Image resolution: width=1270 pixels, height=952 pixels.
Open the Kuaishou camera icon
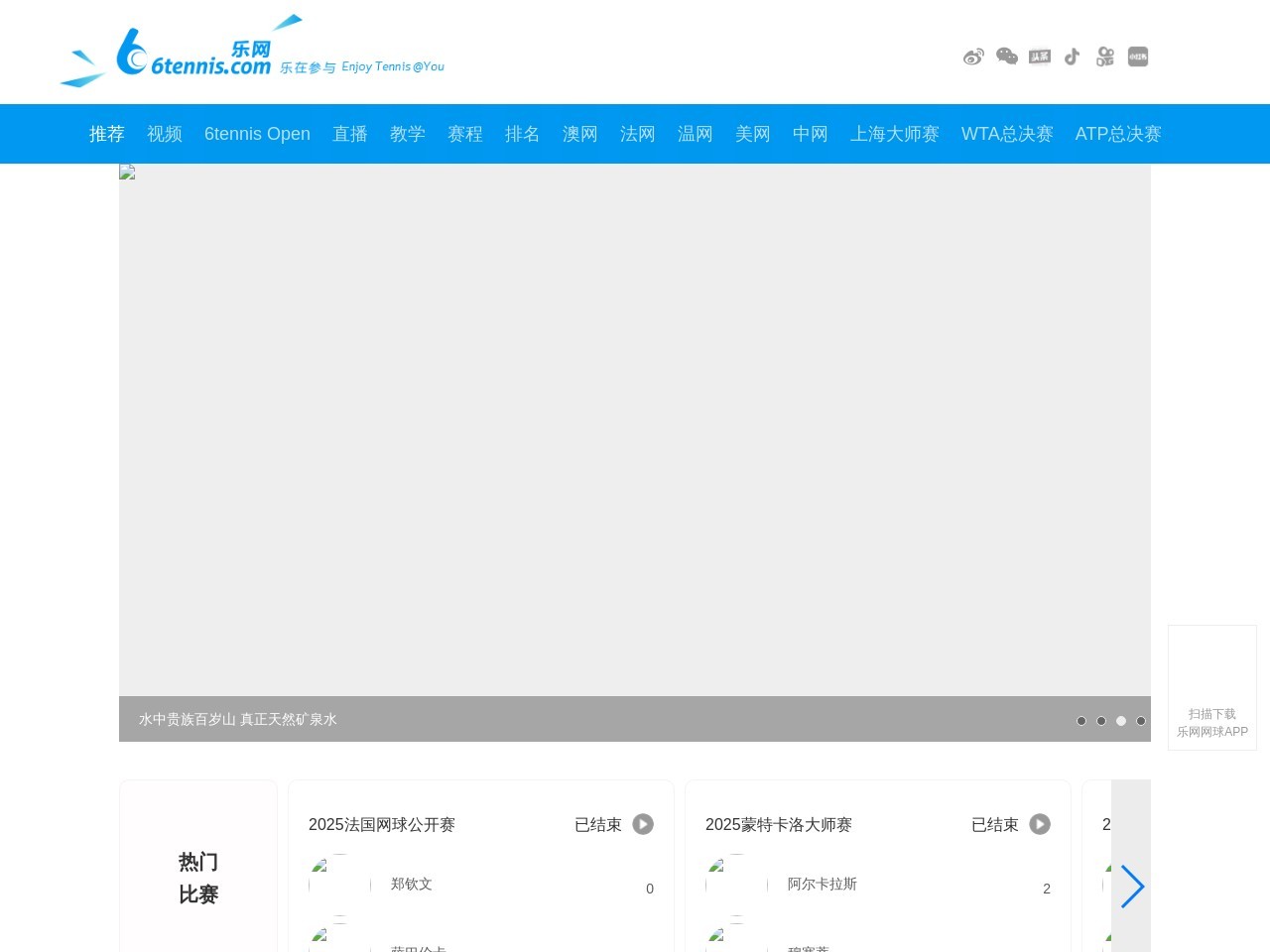[1104, 57]
